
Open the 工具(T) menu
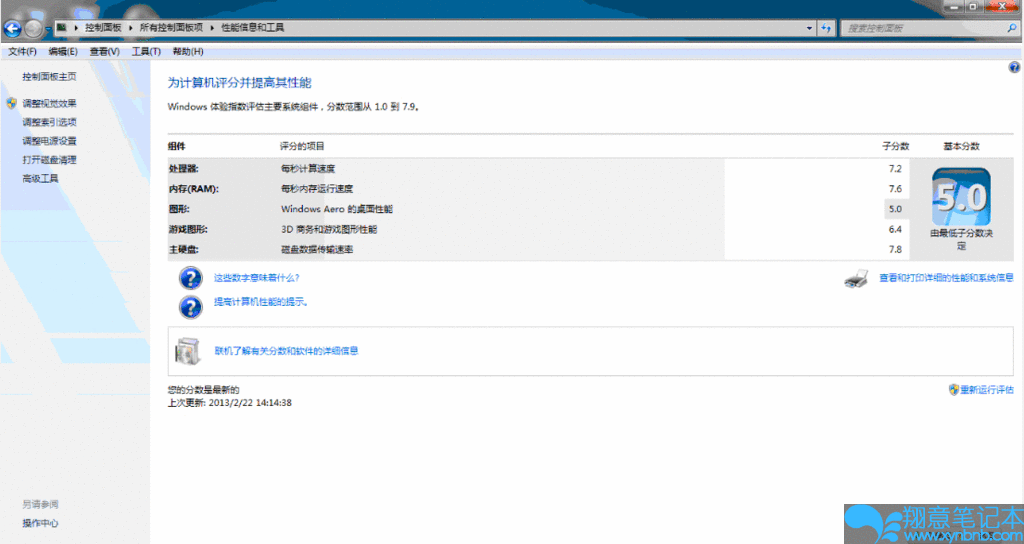[x=146, y=51]
